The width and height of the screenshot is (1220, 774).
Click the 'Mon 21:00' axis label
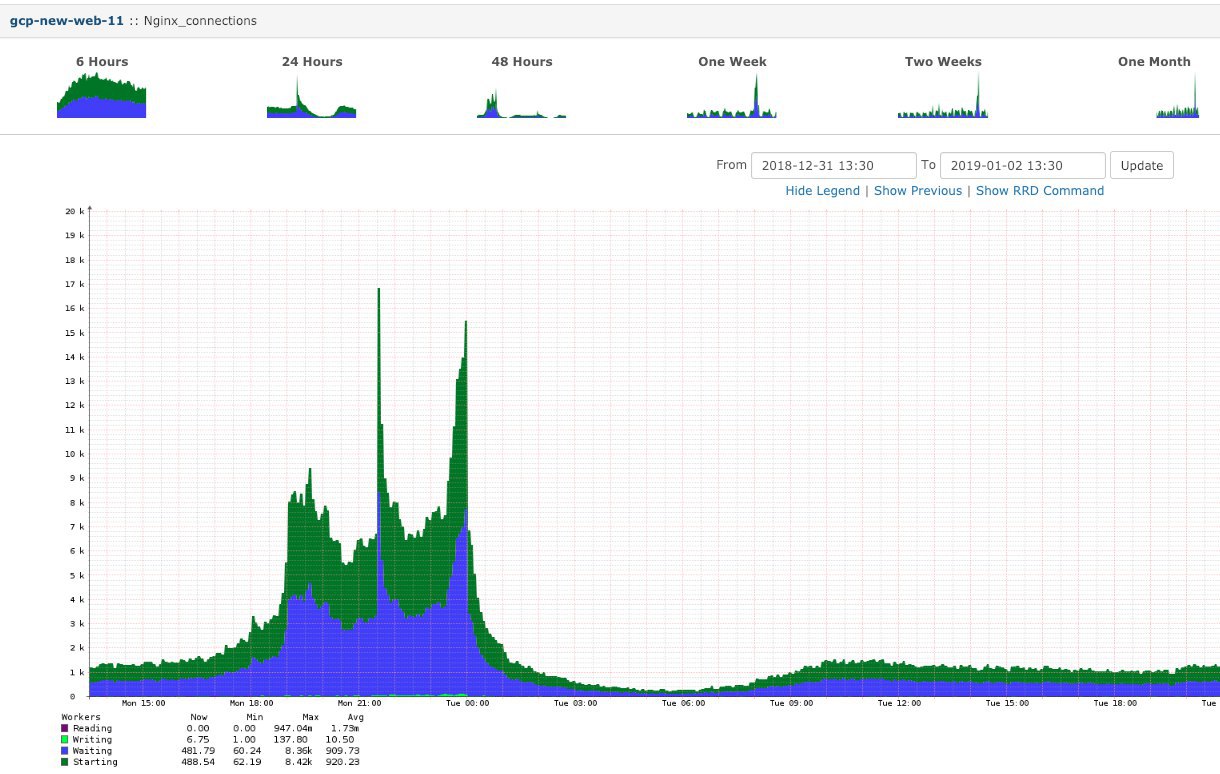pyautogui.click(x=360, y=703)
